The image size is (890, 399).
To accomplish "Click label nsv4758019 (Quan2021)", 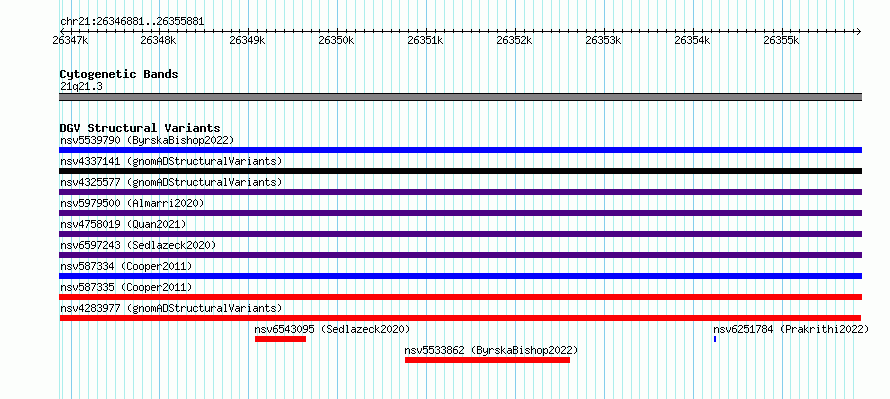I will pos(123,224).
